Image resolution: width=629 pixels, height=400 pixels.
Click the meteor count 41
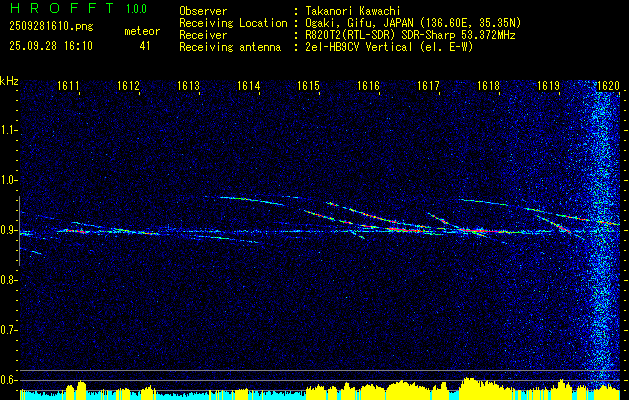tap(145, 46)
